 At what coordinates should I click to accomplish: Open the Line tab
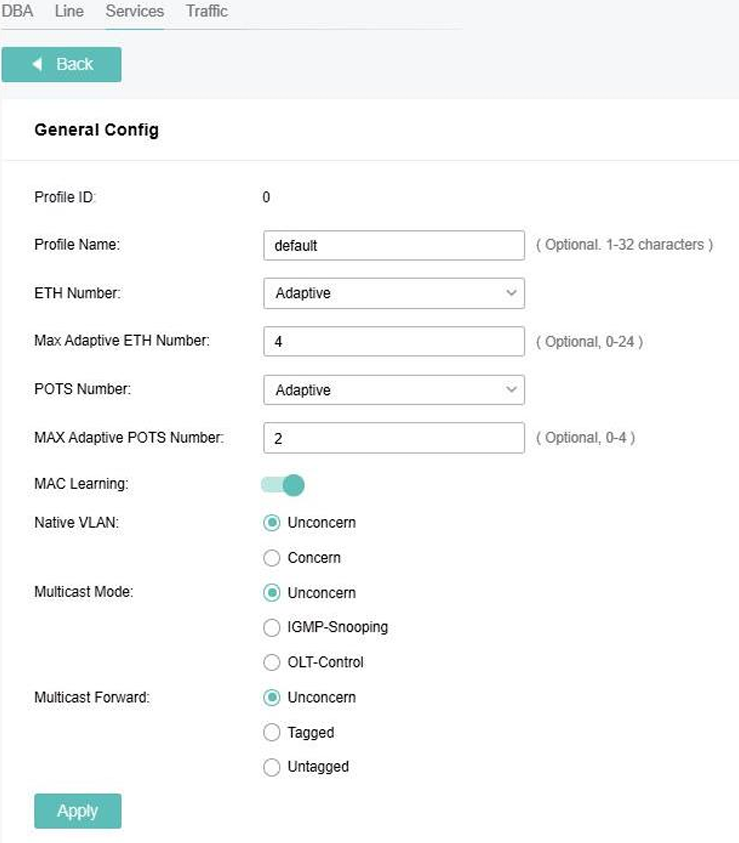(x=69, y=11)
